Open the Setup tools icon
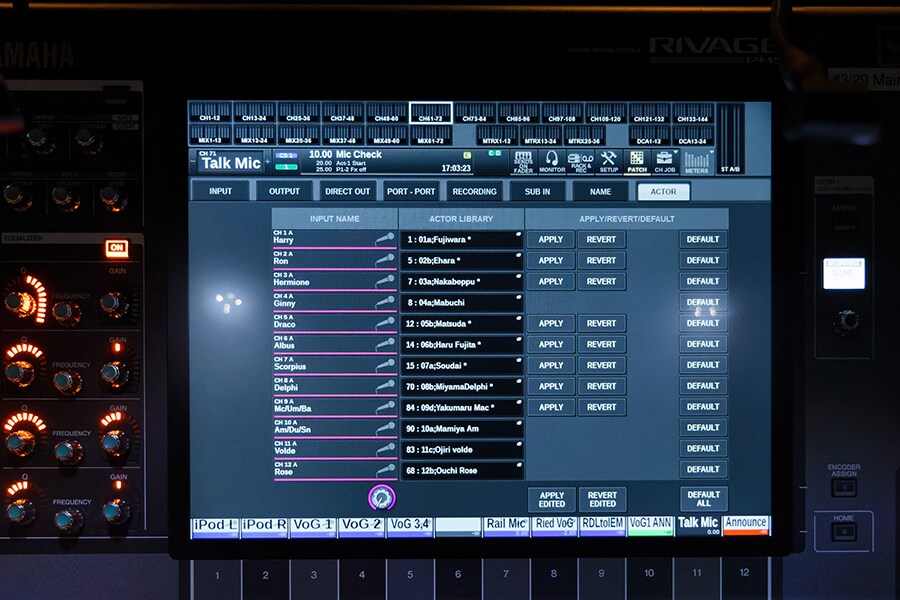The image size is (900, 600). pyautogui.click(x=608, y=162)
